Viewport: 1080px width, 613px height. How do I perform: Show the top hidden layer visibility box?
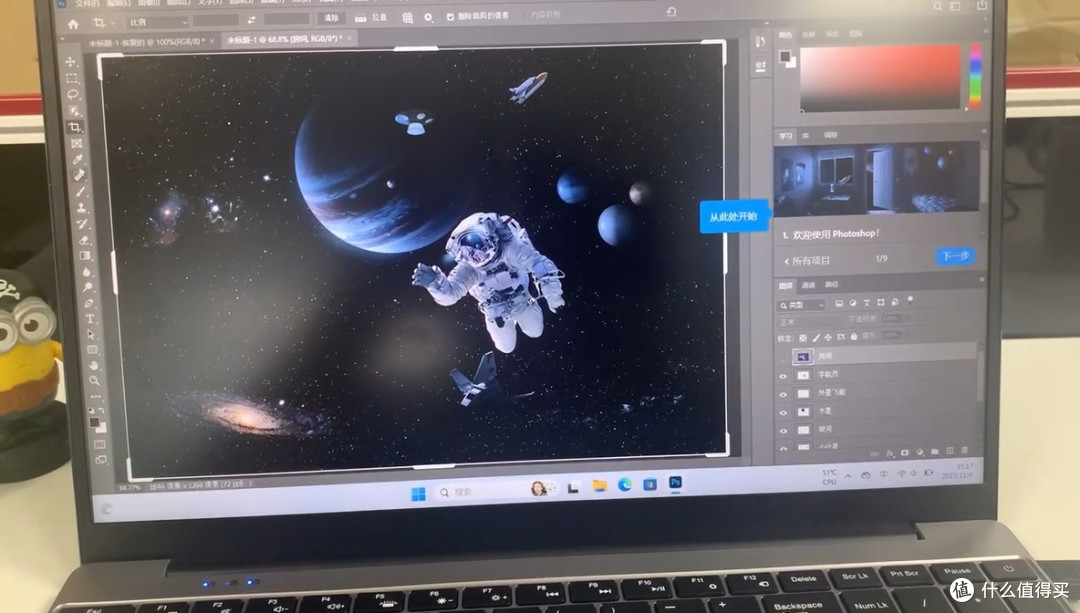tap(782, 357)
